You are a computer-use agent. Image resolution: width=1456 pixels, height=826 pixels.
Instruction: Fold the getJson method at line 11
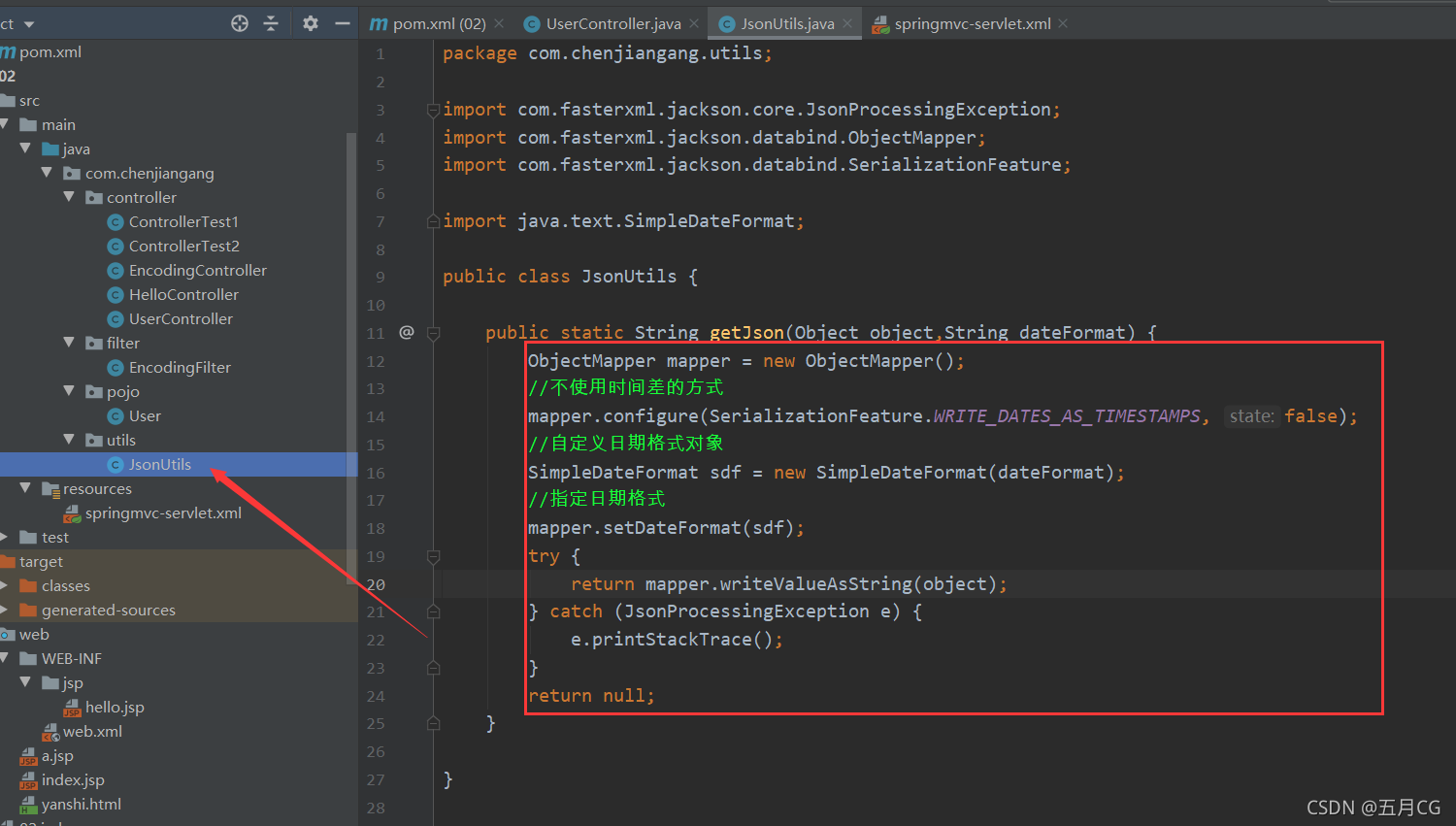(x=434, y=333)
